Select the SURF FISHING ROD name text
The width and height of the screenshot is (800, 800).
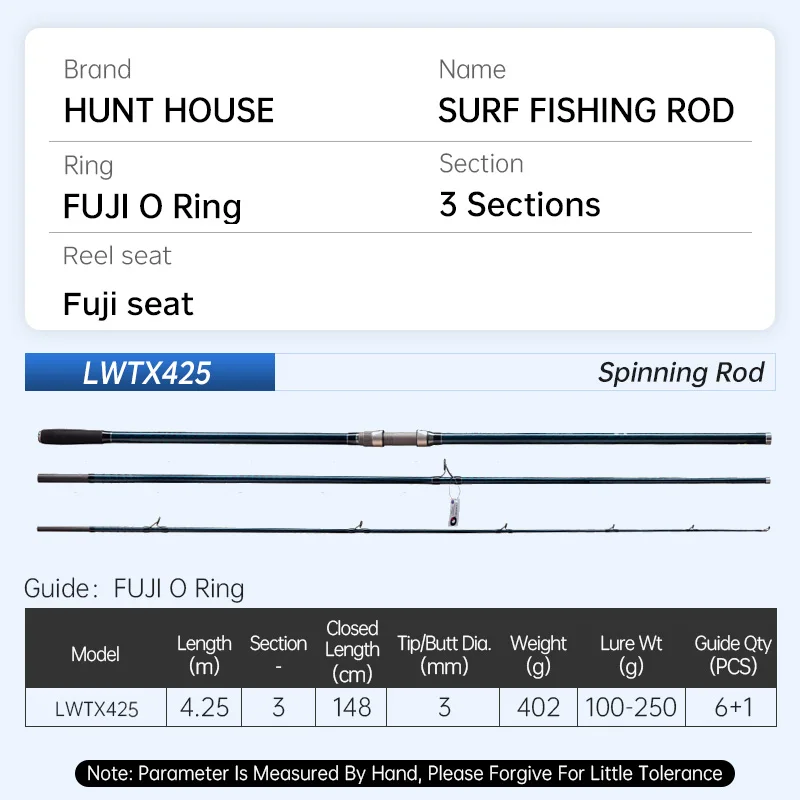(586, 110)
